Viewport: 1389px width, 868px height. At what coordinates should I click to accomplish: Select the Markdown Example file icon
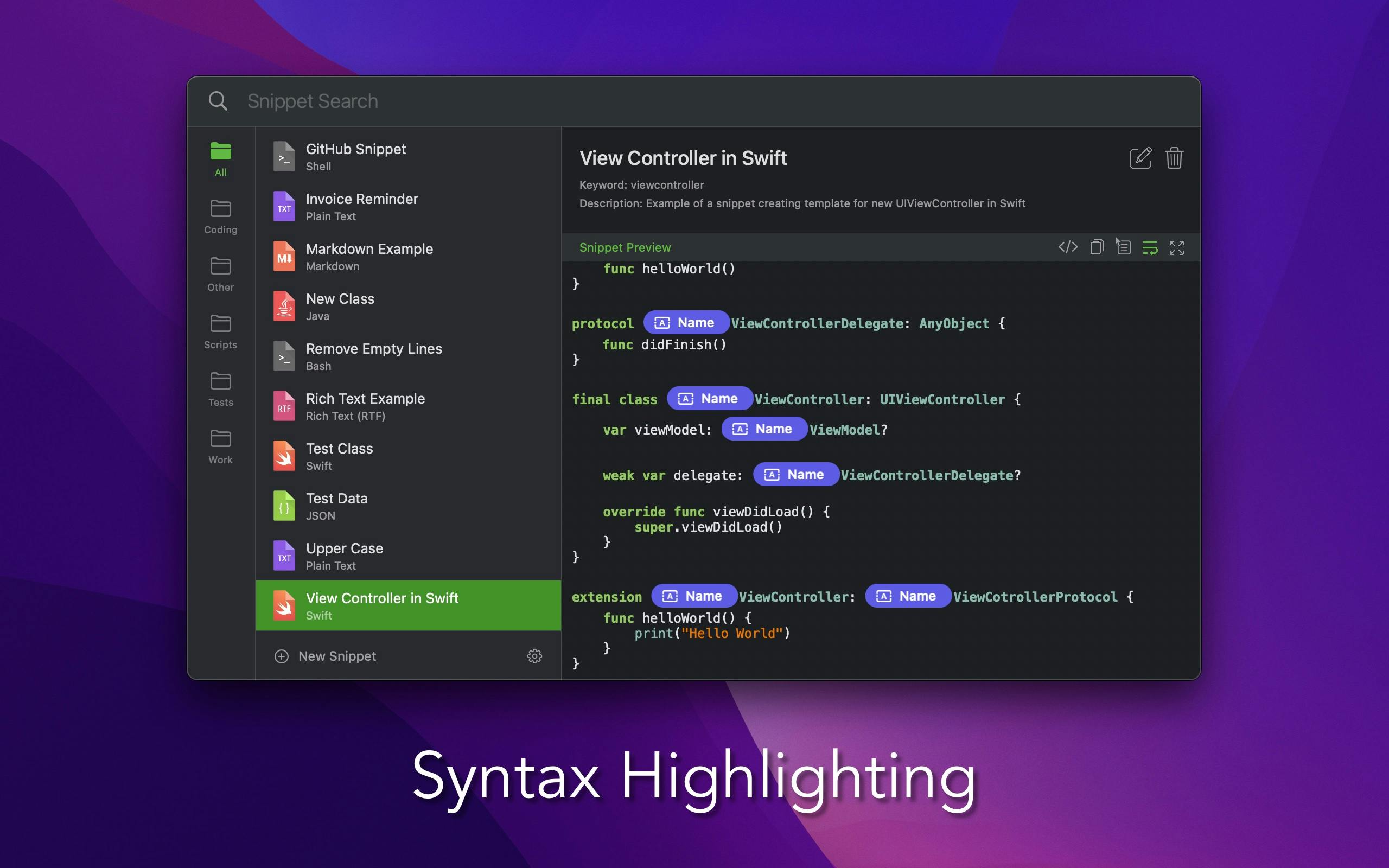(284, 257)
